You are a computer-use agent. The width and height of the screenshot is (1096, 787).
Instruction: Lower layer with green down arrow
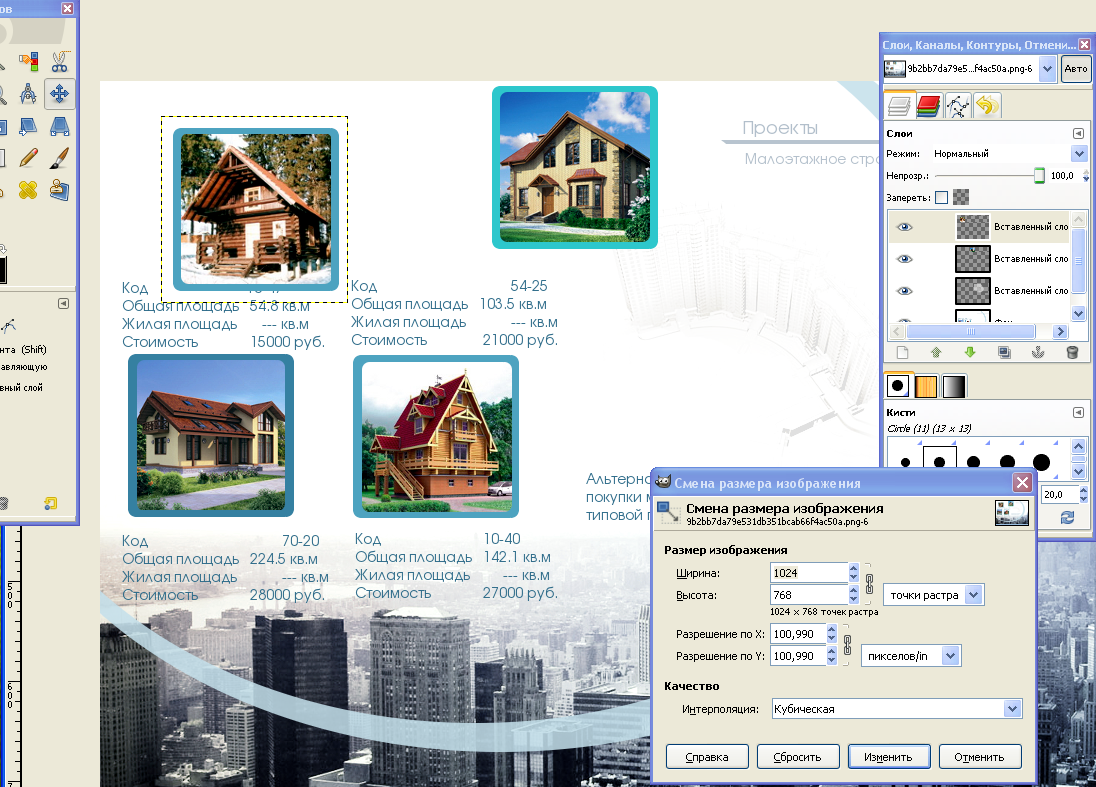(970, 352)
